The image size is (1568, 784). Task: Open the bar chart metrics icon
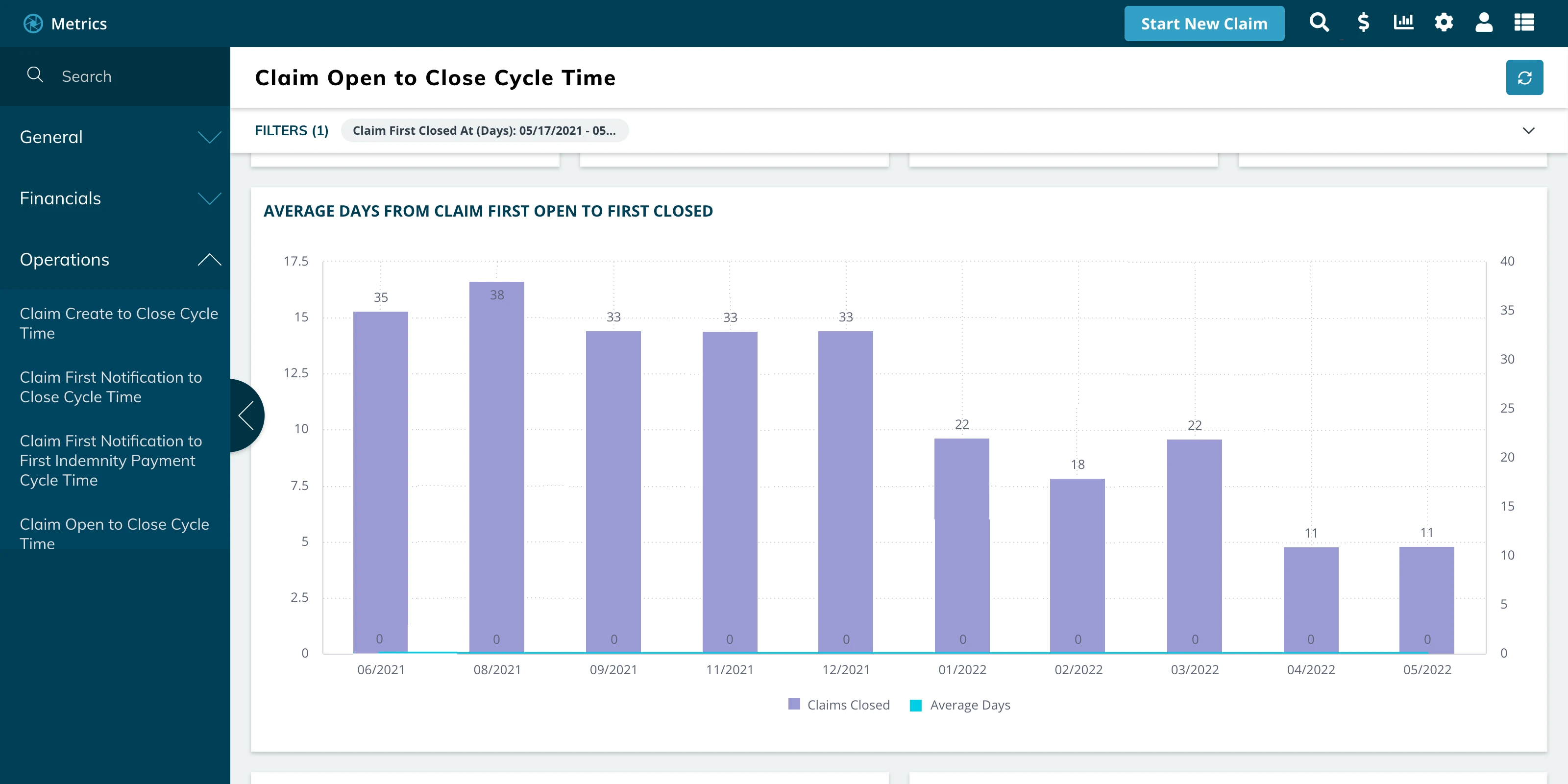click(x=1403, y=23)
